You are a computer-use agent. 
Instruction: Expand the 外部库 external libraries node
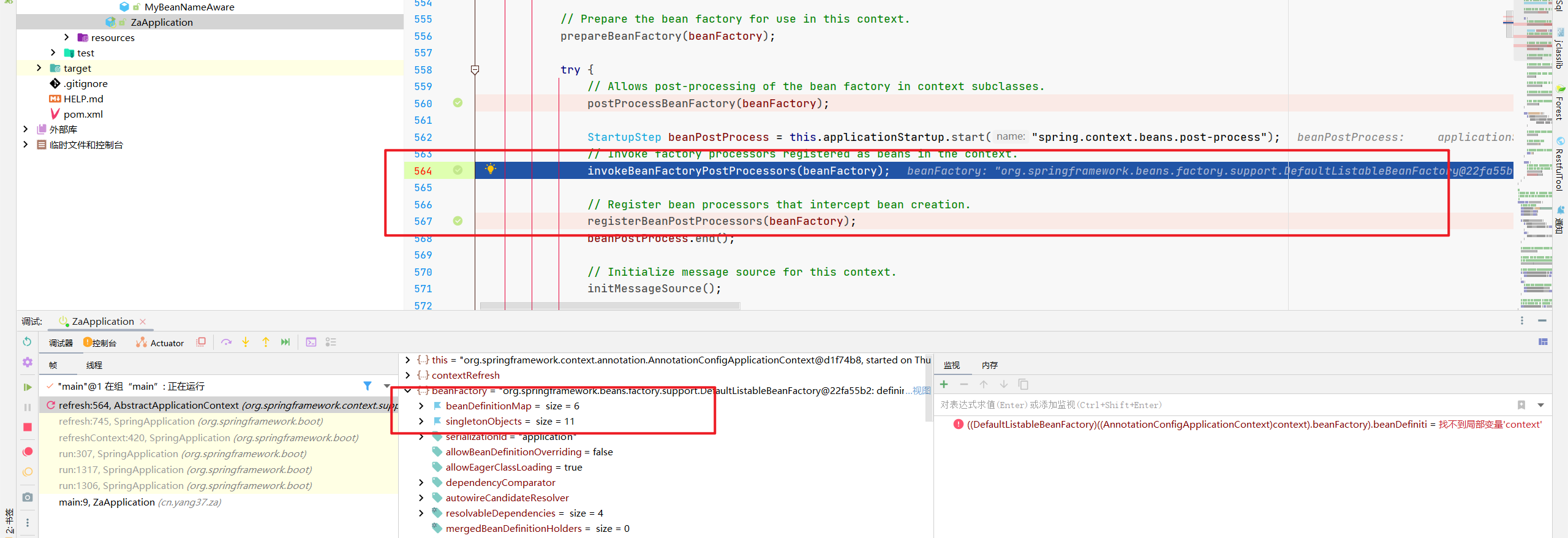click(x=25, y=129)
